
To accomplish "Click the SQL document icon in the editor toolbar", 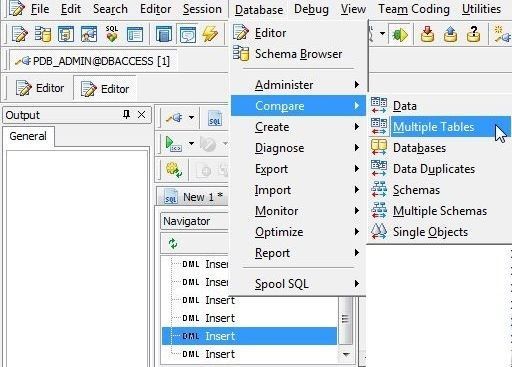I will coord(214,118).
